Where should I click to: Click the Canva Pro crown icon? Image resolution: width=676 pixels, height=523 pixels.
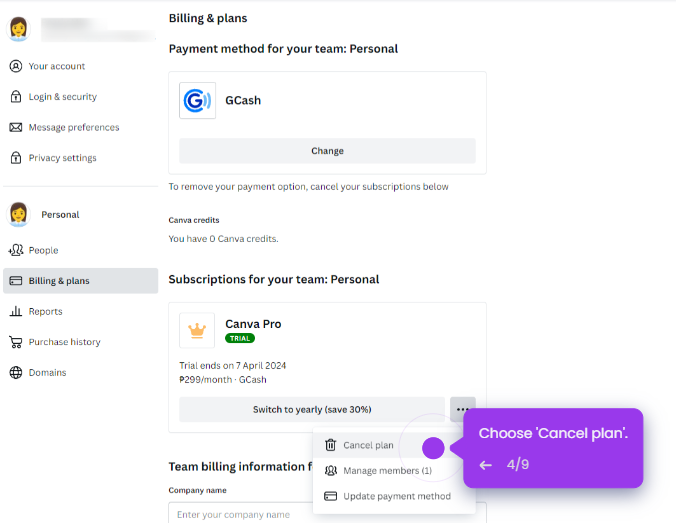tap(197, 330)
